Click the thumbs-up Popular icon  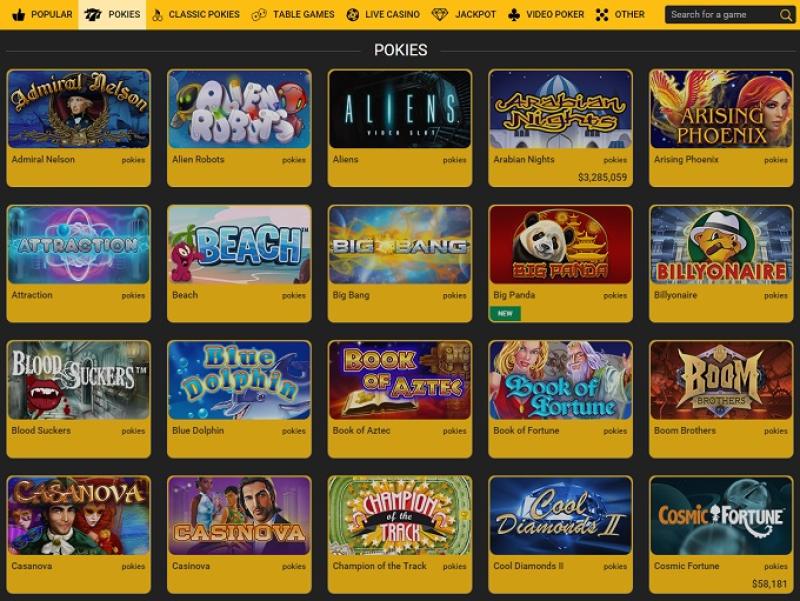coord(18,15)
